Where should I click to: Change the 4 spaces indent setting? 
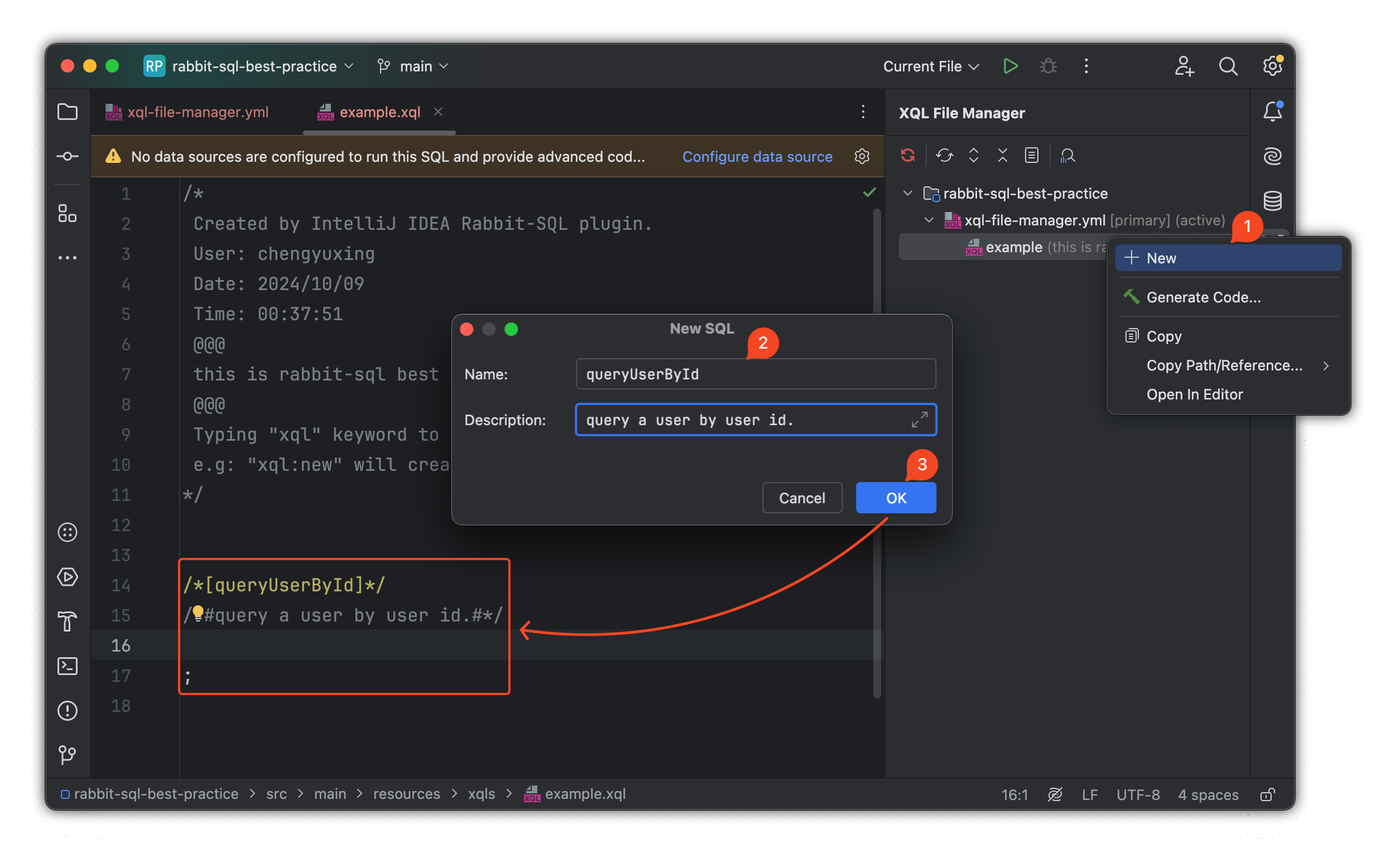[1209, 794]
